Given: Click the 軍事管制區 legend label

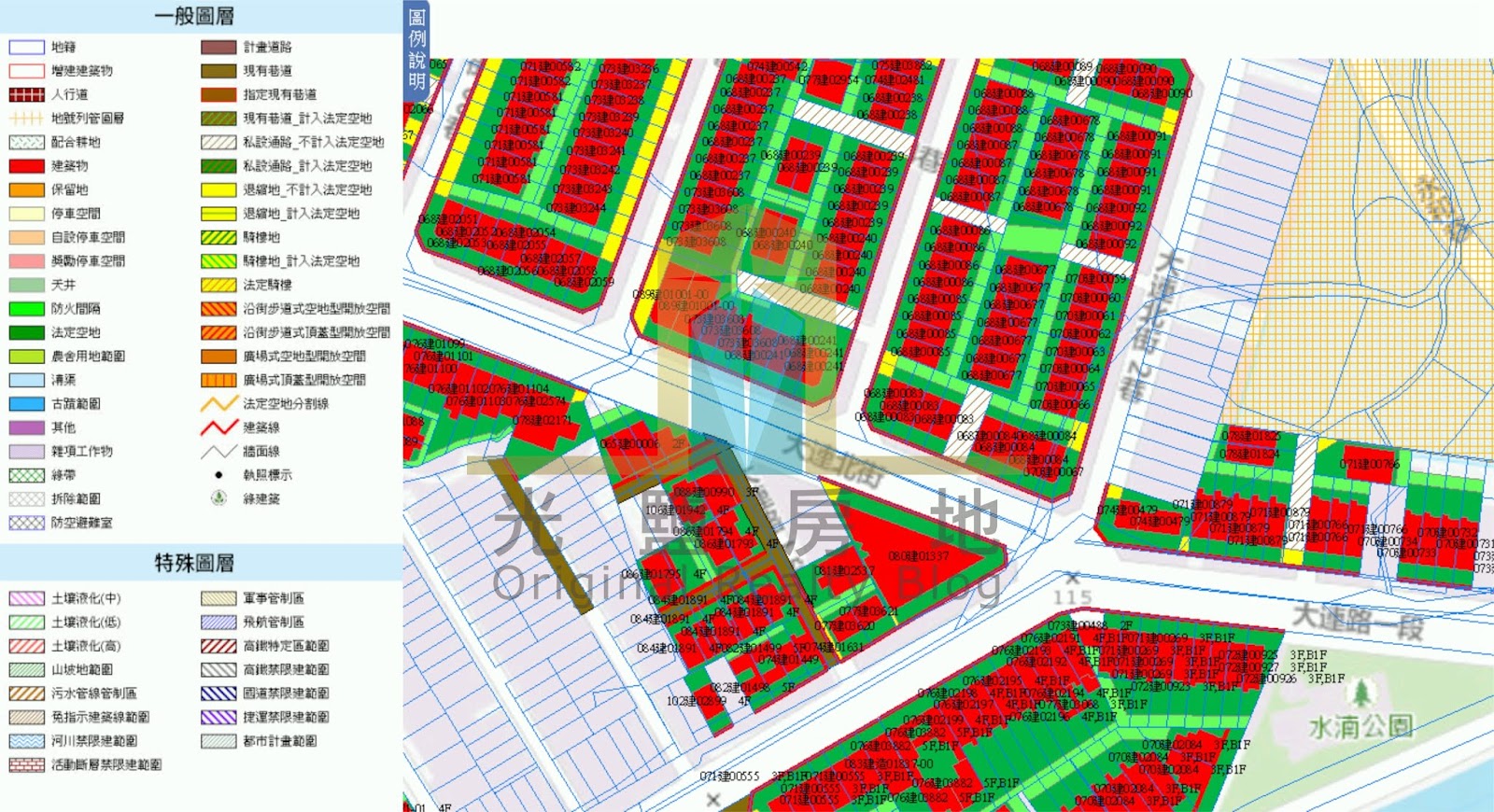Looking at the screenshot, I should click(274, 598).
